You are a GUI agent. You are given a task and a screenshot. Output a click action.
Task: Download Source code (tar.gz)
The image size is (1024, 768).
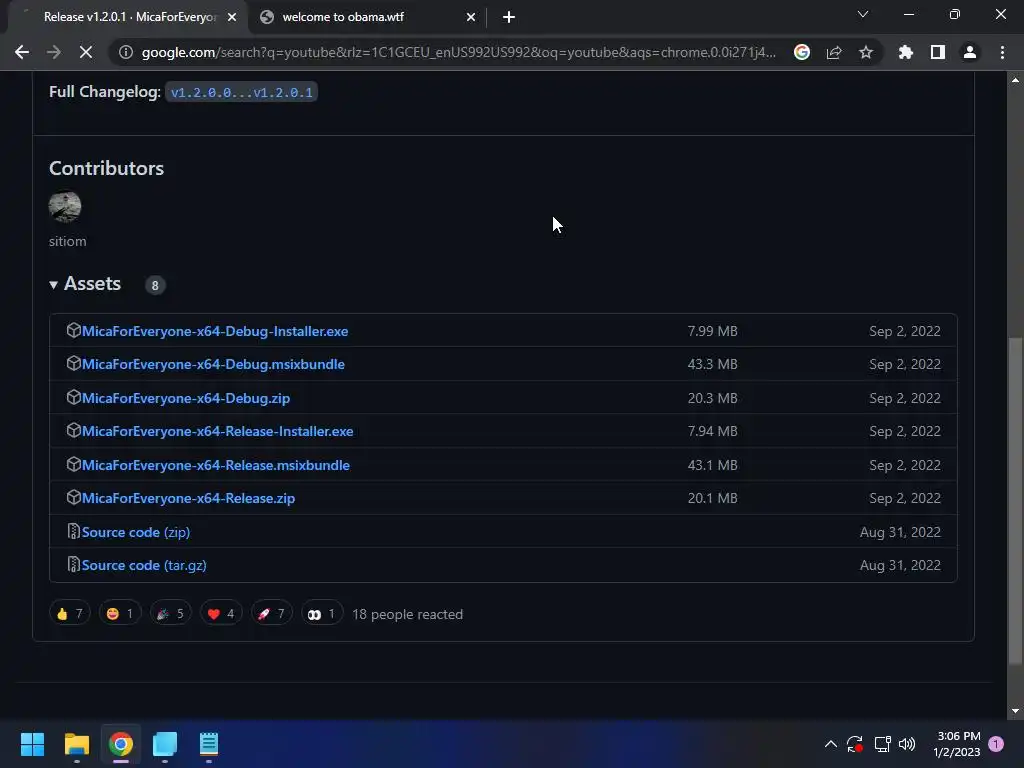(144, 566)
